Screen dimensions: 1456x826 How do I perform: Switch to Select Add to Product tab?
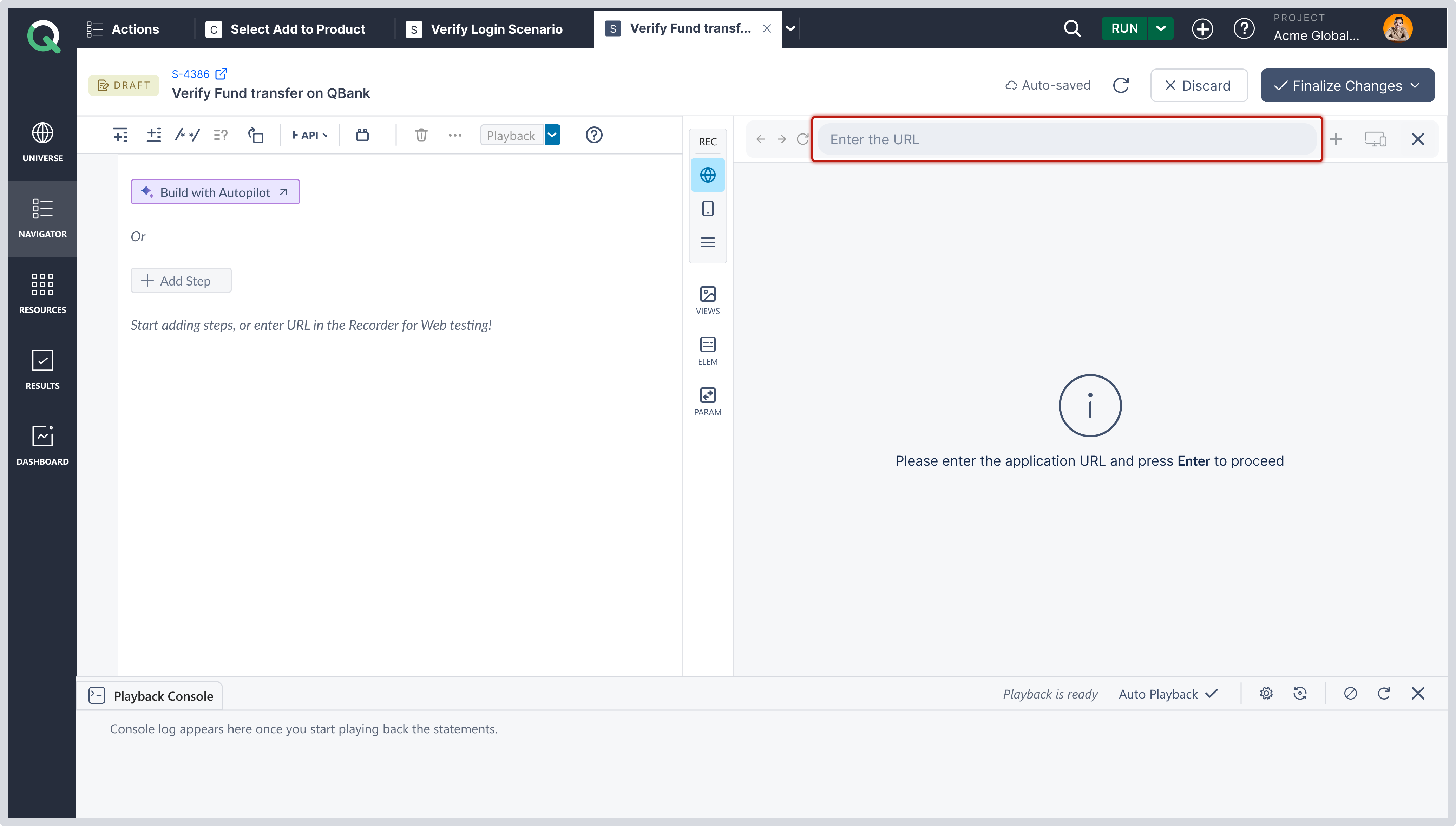pyautogui.click(x=285, y=29)
